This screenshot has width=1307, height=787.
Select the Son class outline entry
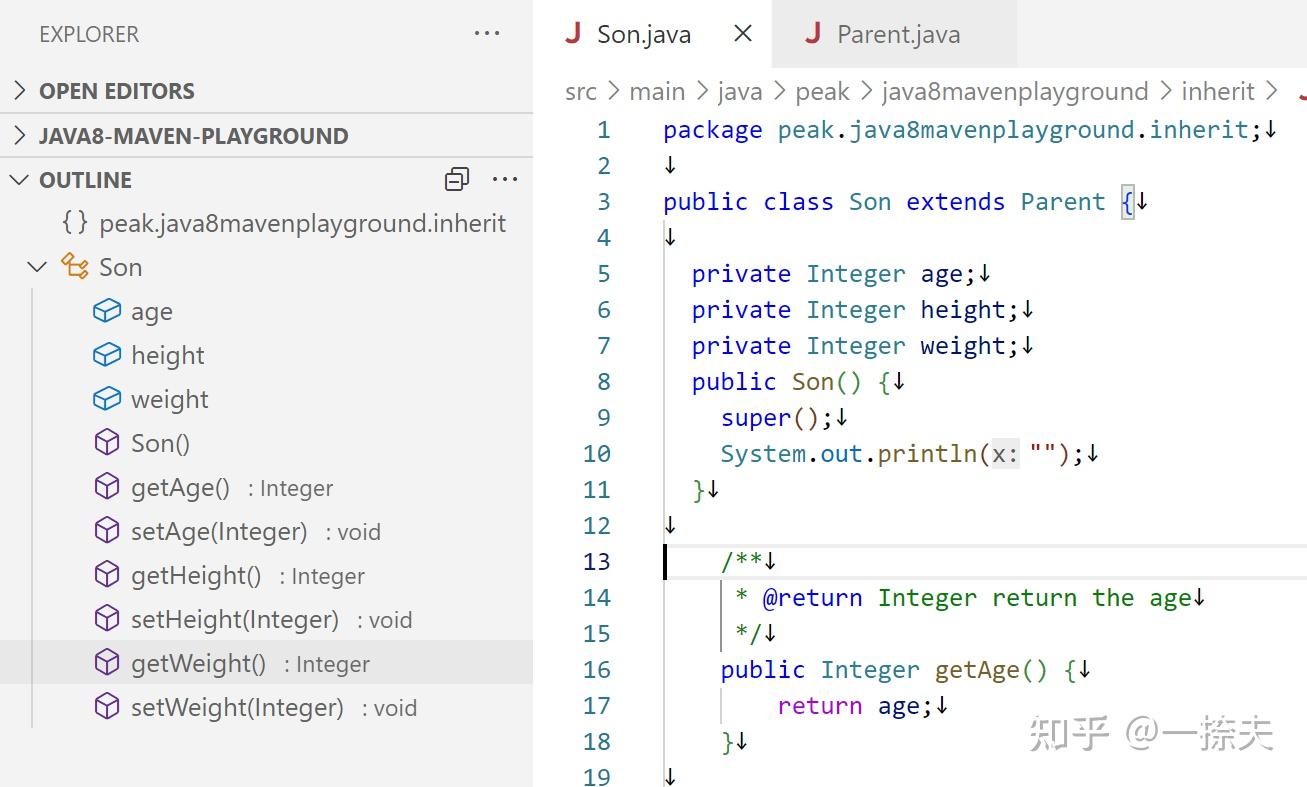[x=121, y=267]
